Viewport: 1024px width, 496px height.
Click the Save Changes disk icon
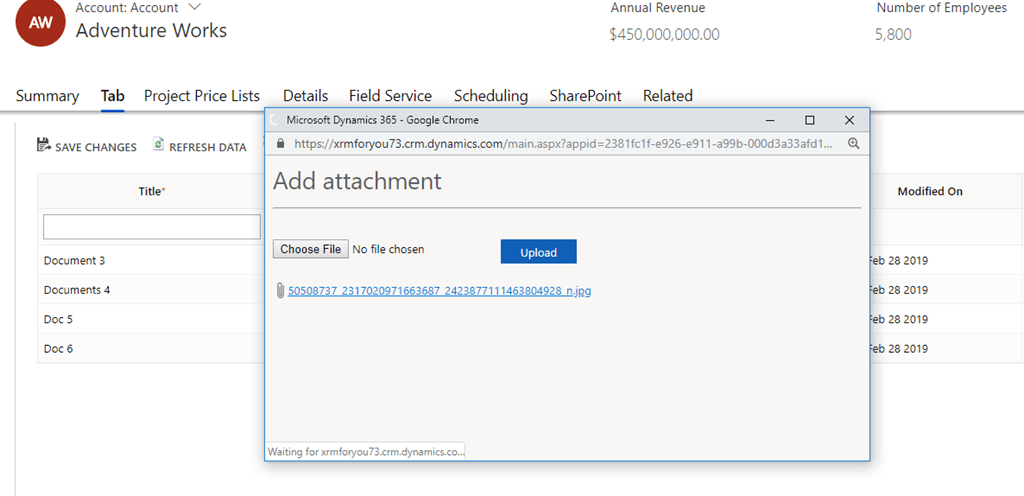[x=44, y=145]
